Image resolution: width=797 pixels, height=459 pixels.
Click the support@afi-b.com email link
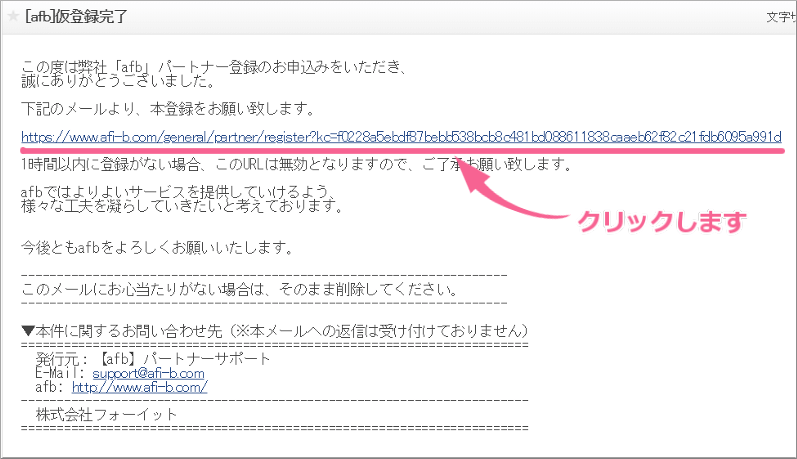pos(148,374)
